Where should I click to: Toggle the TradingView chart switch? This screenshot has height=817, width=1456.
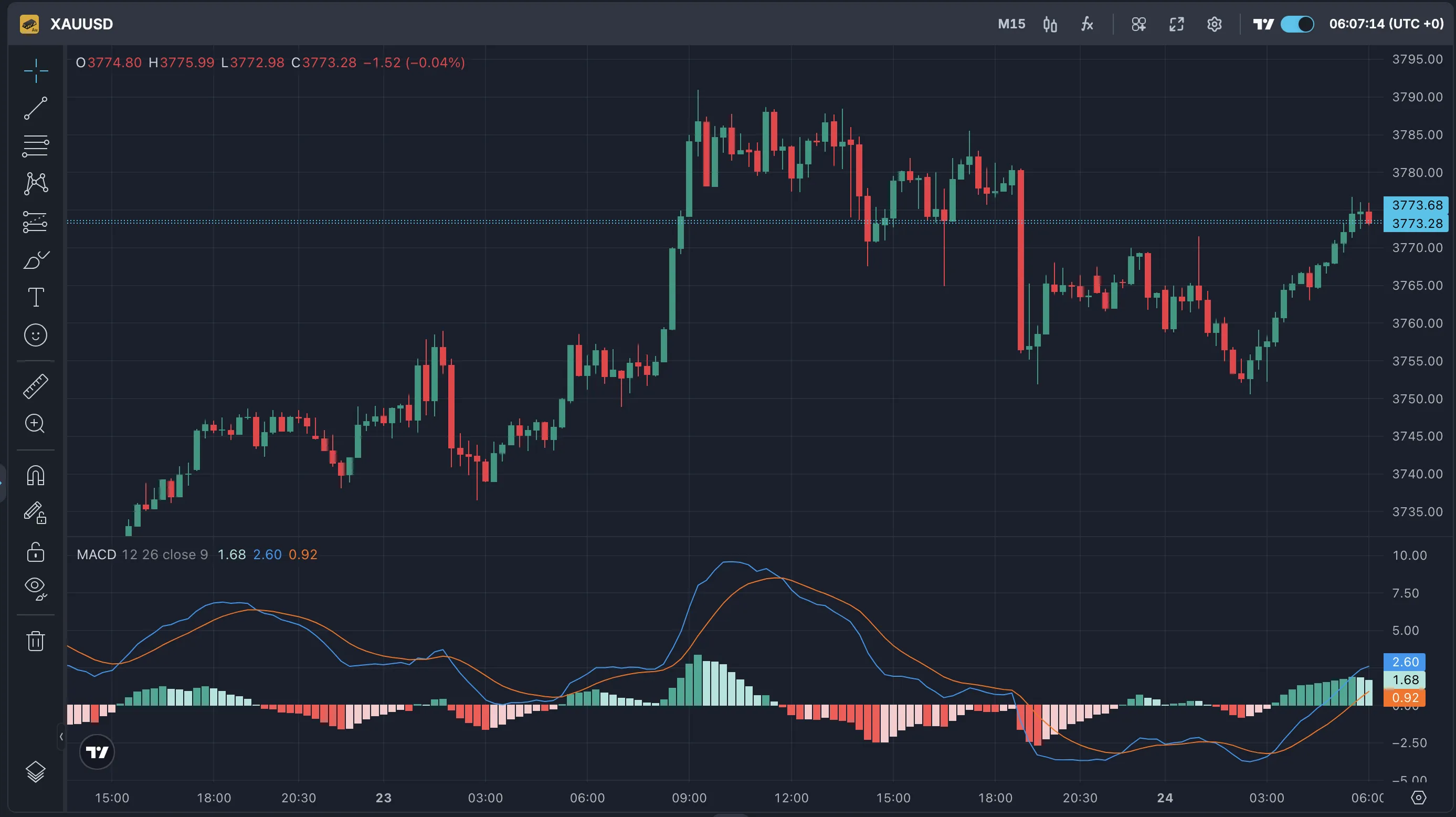[1296, 24]
